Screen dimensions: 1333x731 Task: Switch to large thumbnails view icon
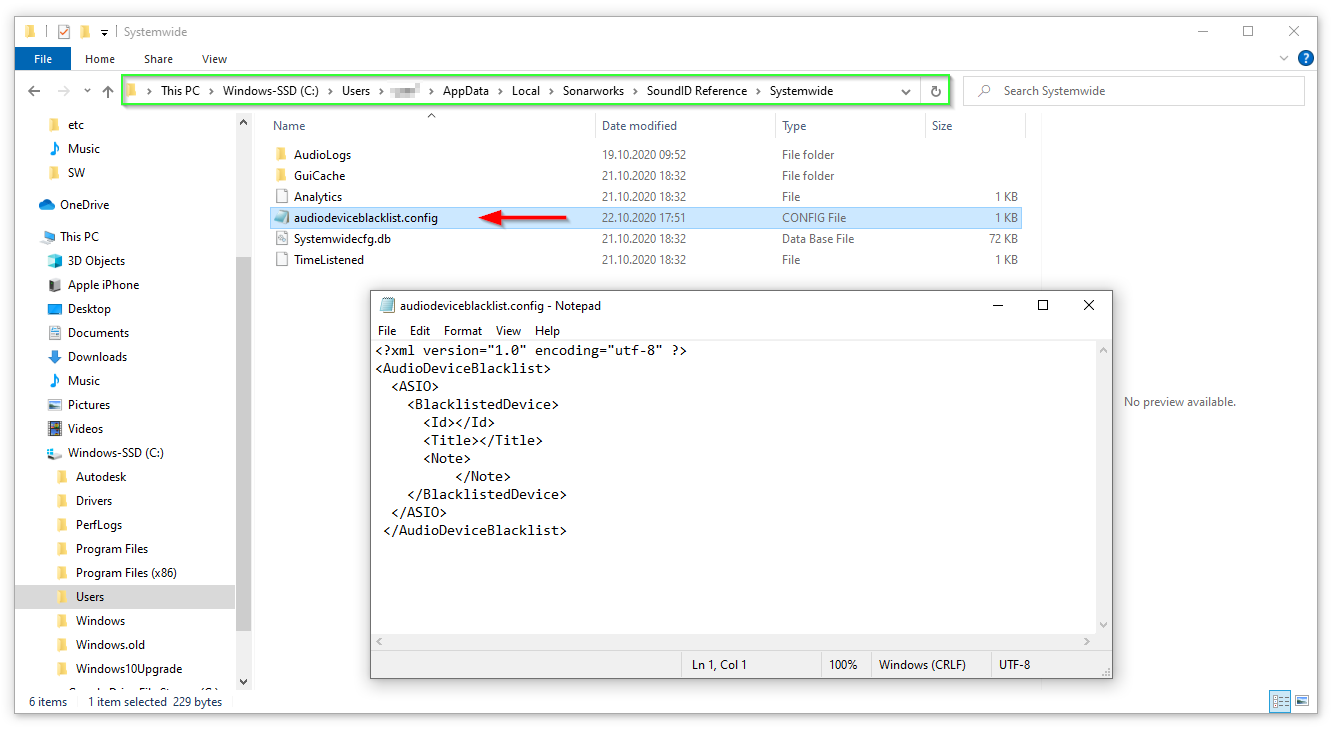pyautogui.click(x=1301, y=701)
